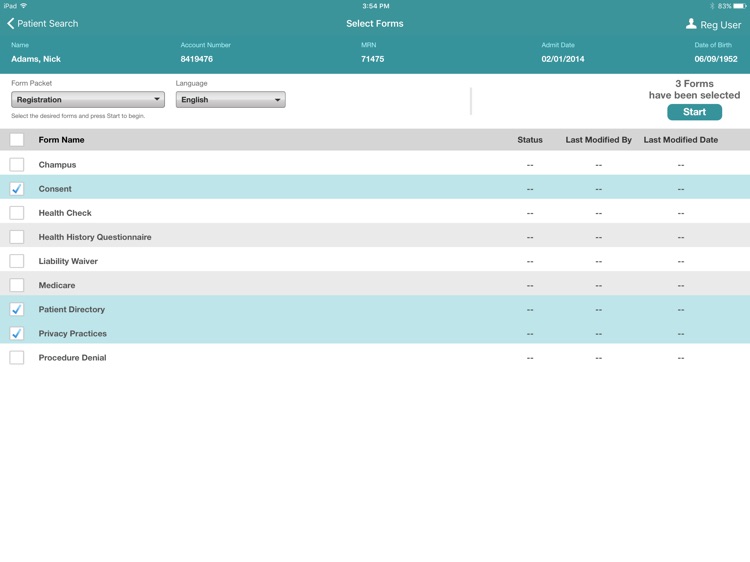Check the Health History Questionnaire checkbox
Image resolution: width=750 pixels, height=562 pixels.
tap(17, 237)
